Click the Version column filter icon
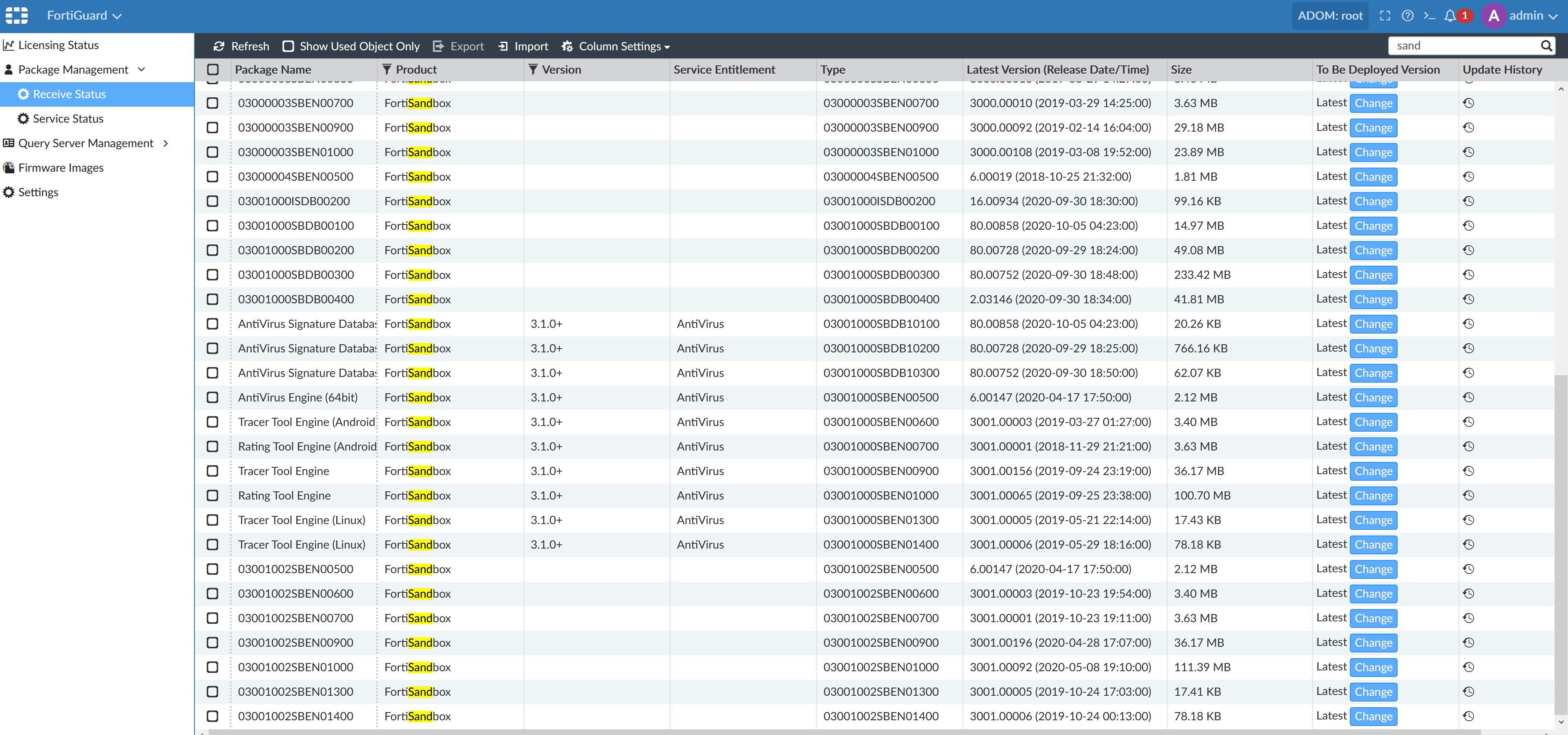 [533, 69]
